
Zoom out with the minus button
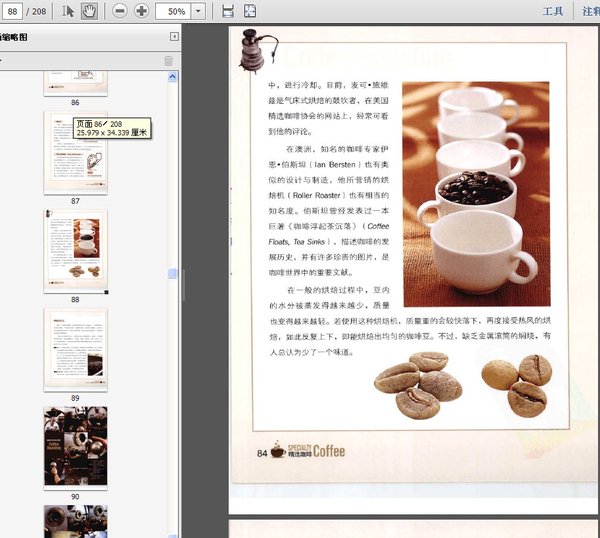coord(120,11)
